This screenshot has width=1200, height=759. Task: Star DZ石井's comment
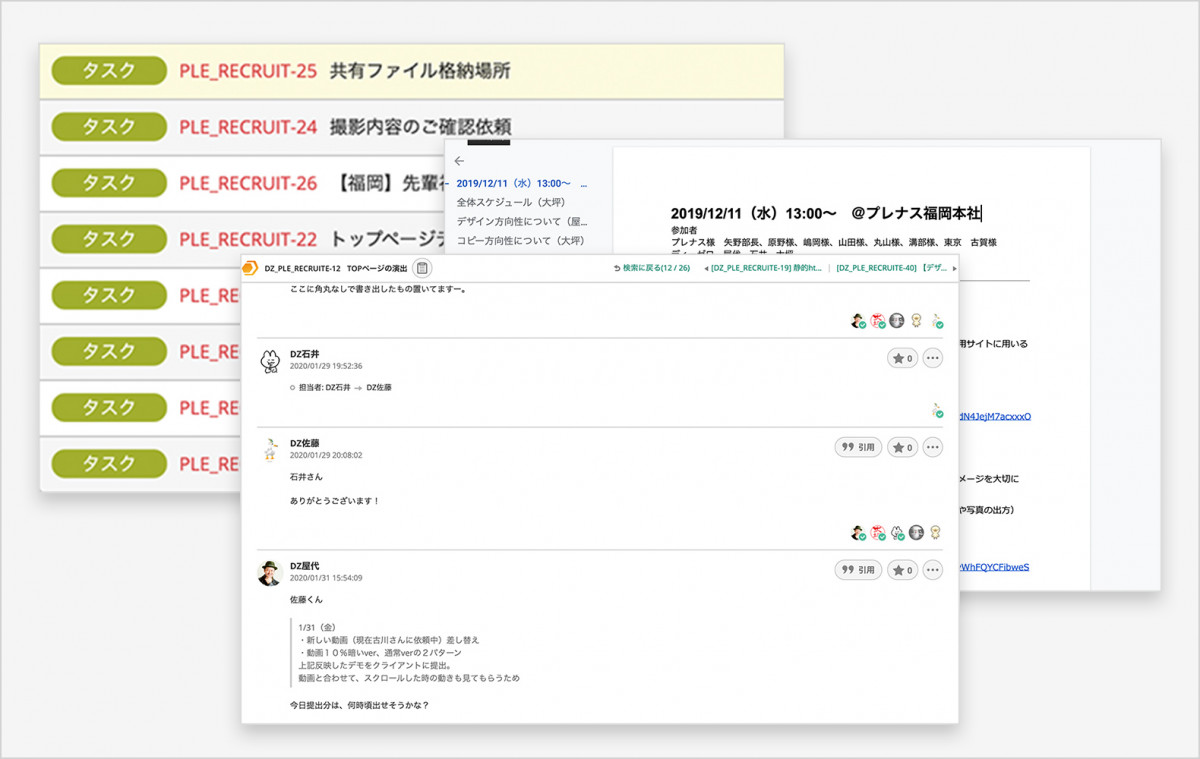(x=902, y=358)
